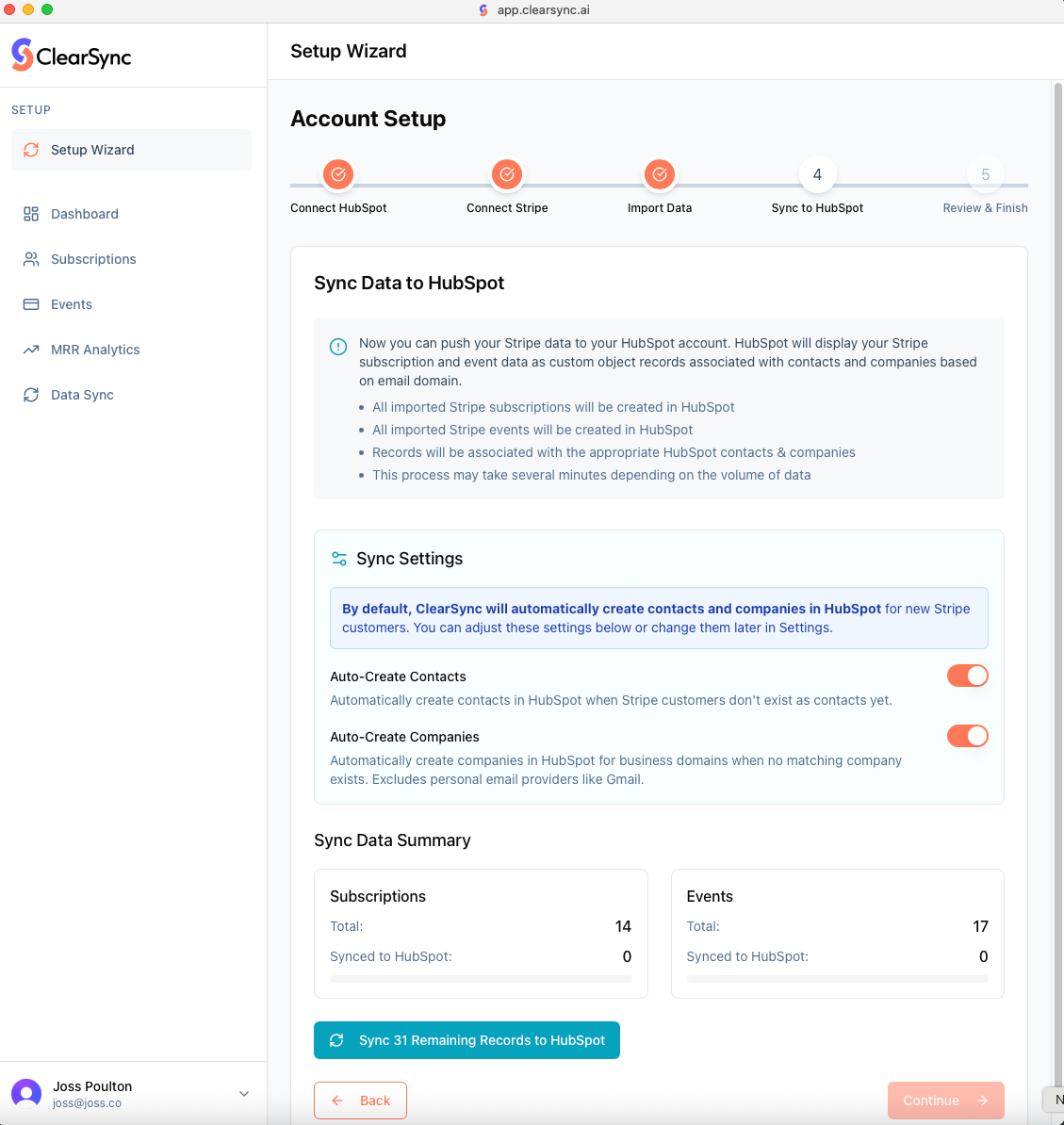Viewport: 1064px width, 1125px height.
Task: Click Sync 31 Remaining Records to HubSpot
Action: [x=467, y=1040]
